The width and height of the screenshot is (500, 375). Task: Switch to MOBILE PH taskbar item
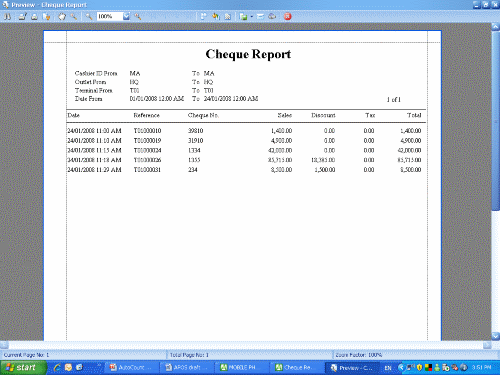(x=241, y=367)
